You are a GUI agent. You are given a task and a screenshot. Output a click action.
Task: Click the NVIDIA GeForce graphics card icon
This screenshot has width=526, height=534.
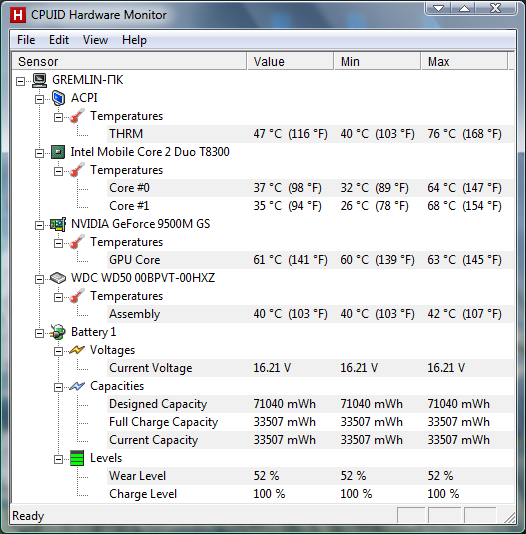pyautogui.click(x=58, y=224)
